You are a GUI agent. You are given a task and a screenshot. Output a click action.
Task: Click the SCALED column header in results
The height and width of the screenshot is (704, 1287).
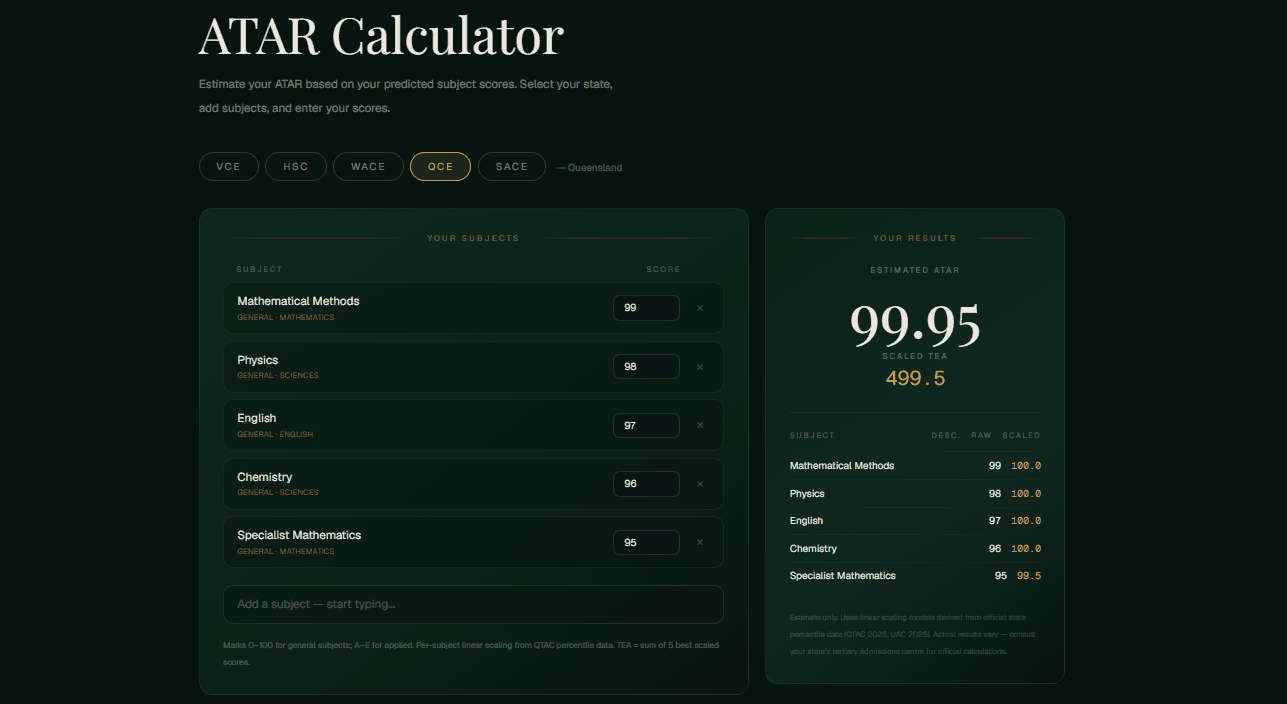click(1021, 436)
